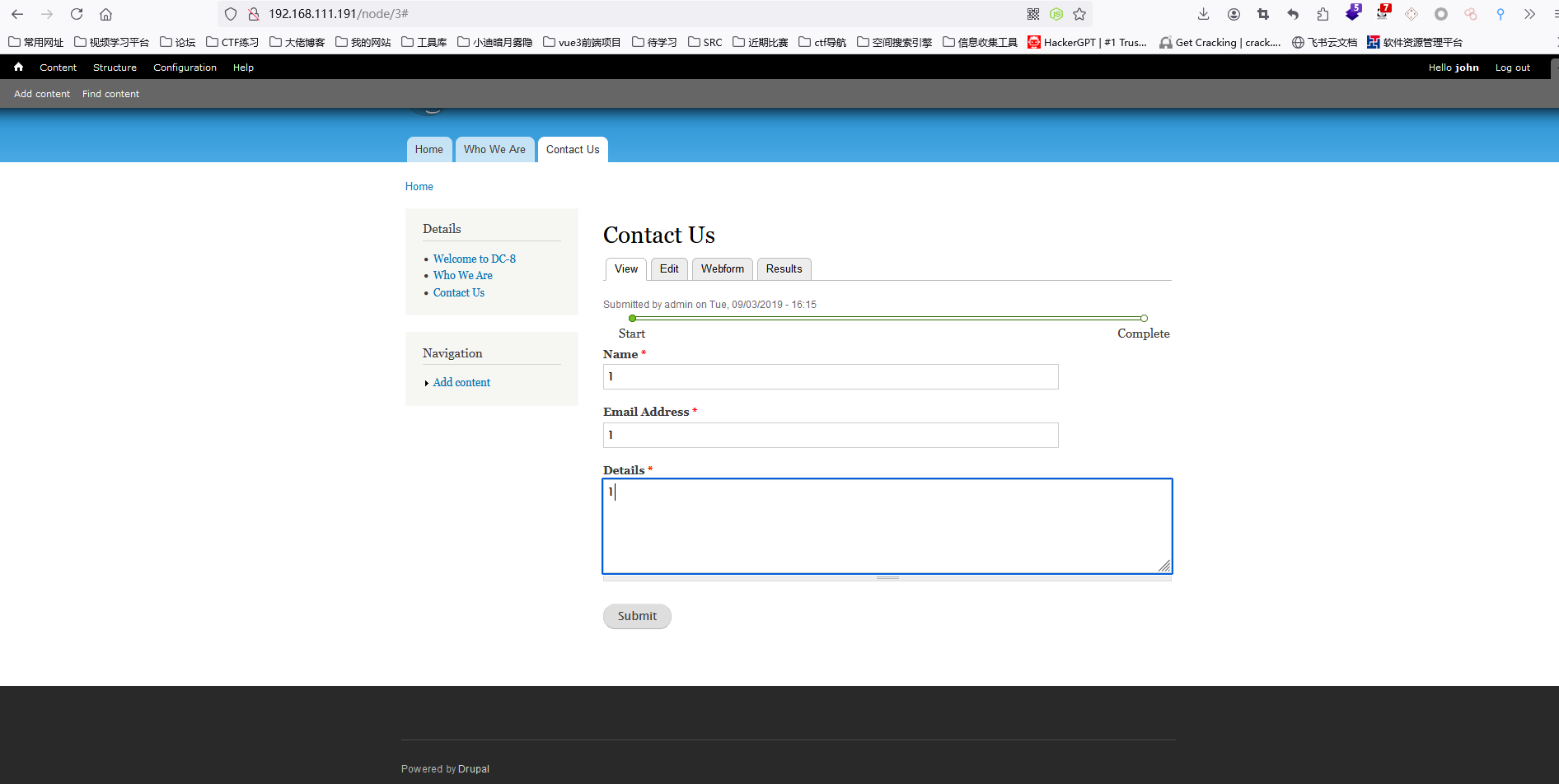
Task: Open the 工具库 bookmark folder
Action: [424, 42]
